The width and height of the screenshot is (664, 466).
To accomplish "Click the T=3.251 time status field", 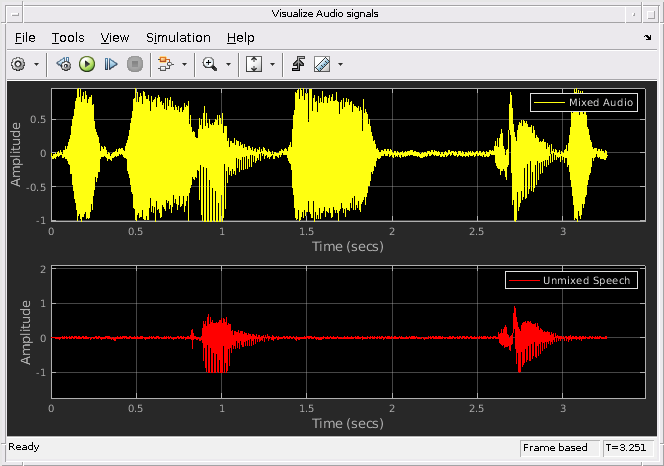I will 628,448.
